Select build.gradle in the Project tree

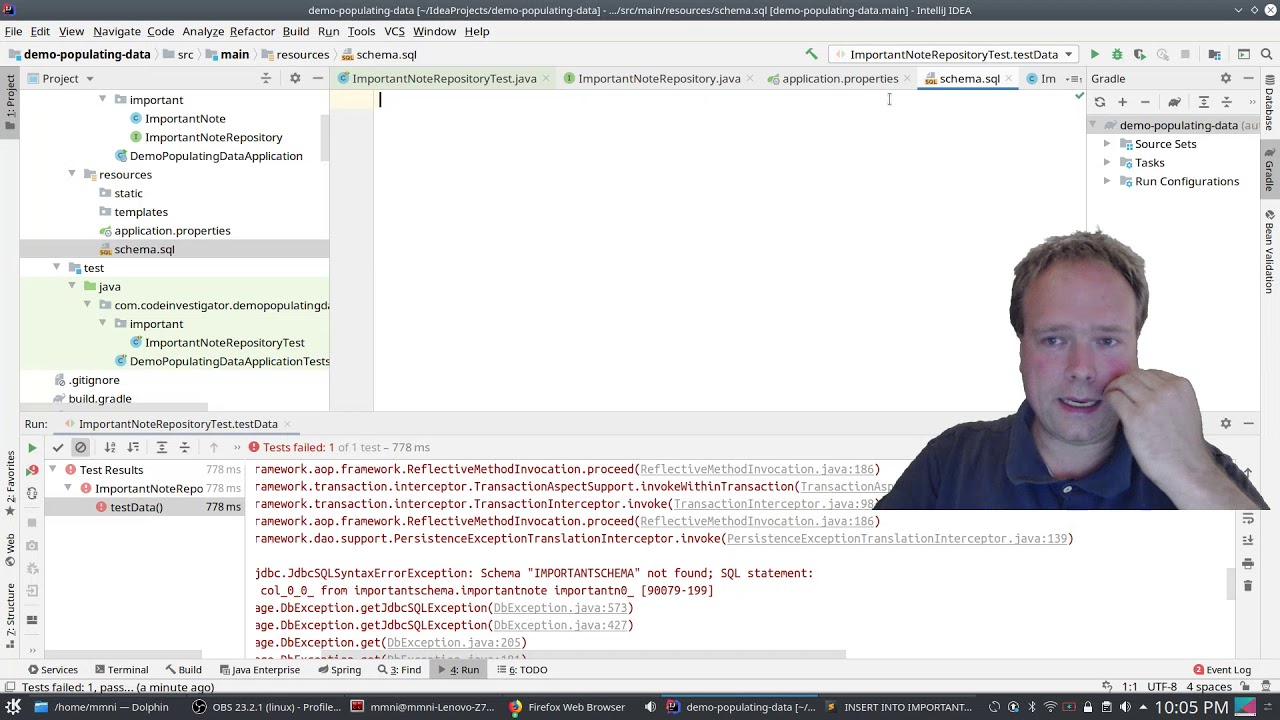click(x=100, y=399)
